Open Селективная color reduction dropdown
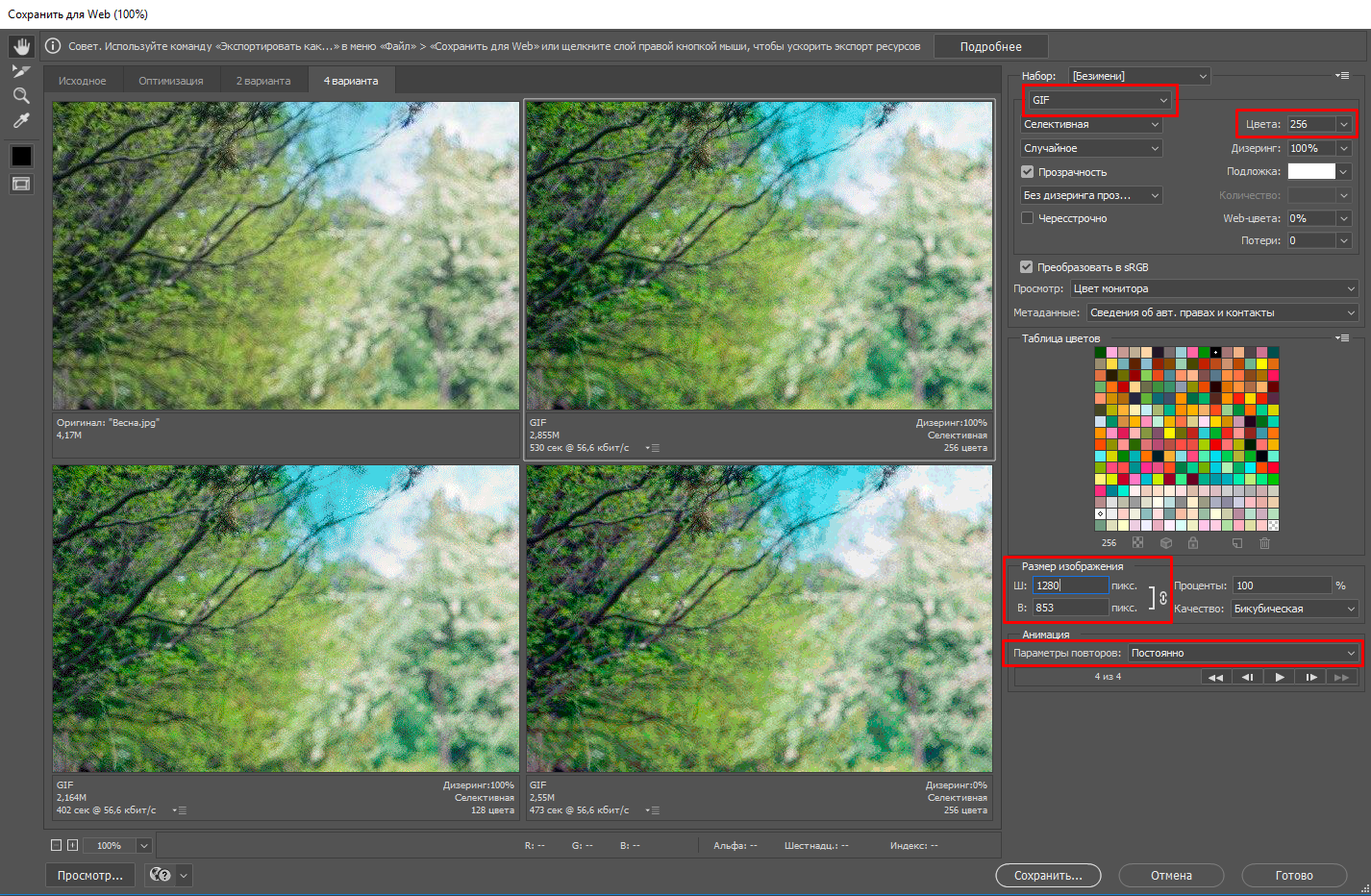This screenshot has height=896, width=1371. 1091,124
